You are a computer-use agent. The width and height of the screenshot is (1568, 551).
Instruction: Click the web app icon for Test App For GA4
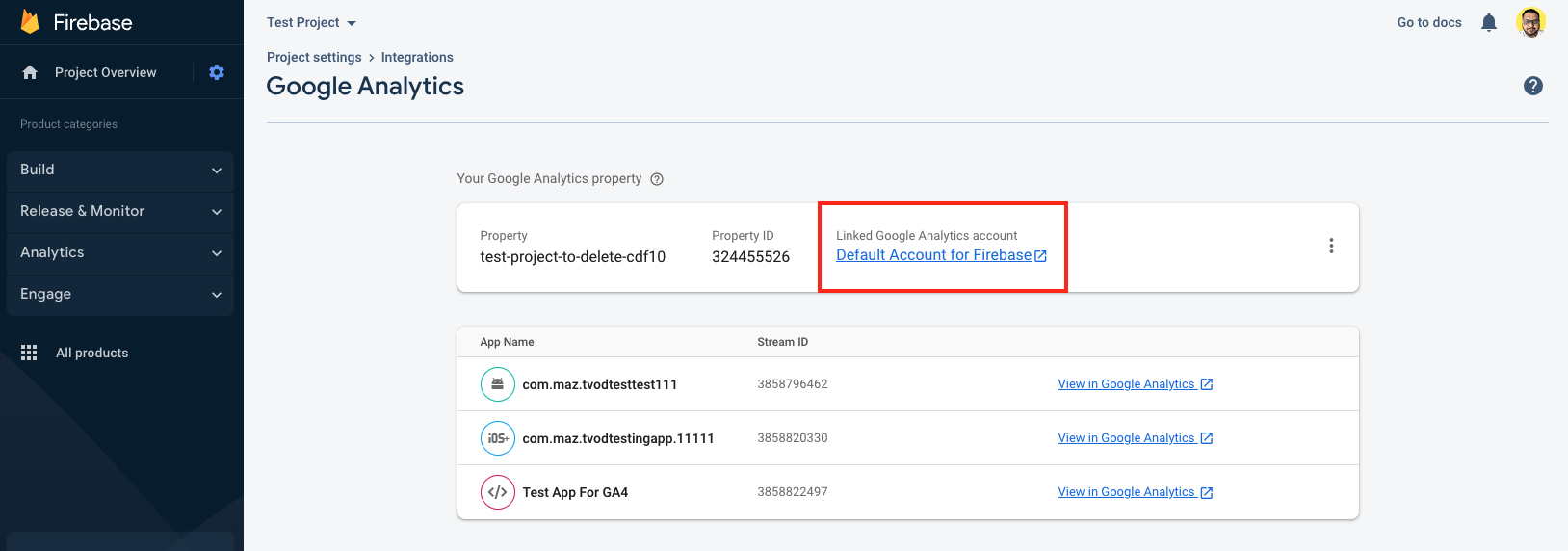[x=497, y=492]
